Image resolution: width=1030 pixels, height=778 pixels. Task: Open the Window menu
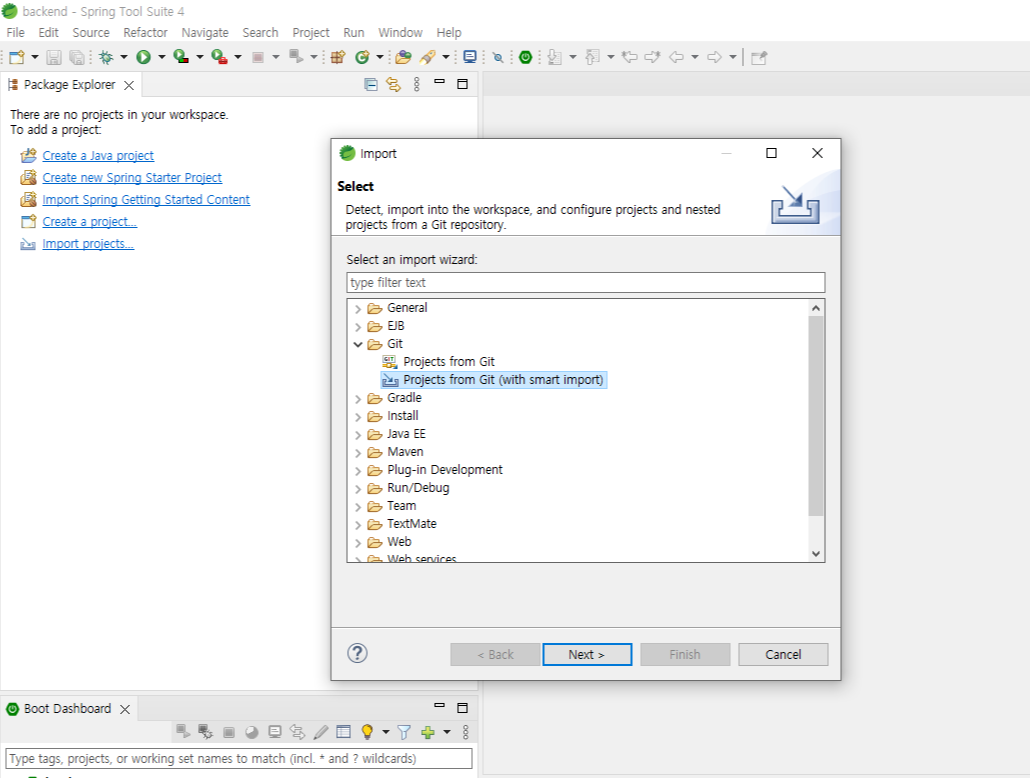400,32
